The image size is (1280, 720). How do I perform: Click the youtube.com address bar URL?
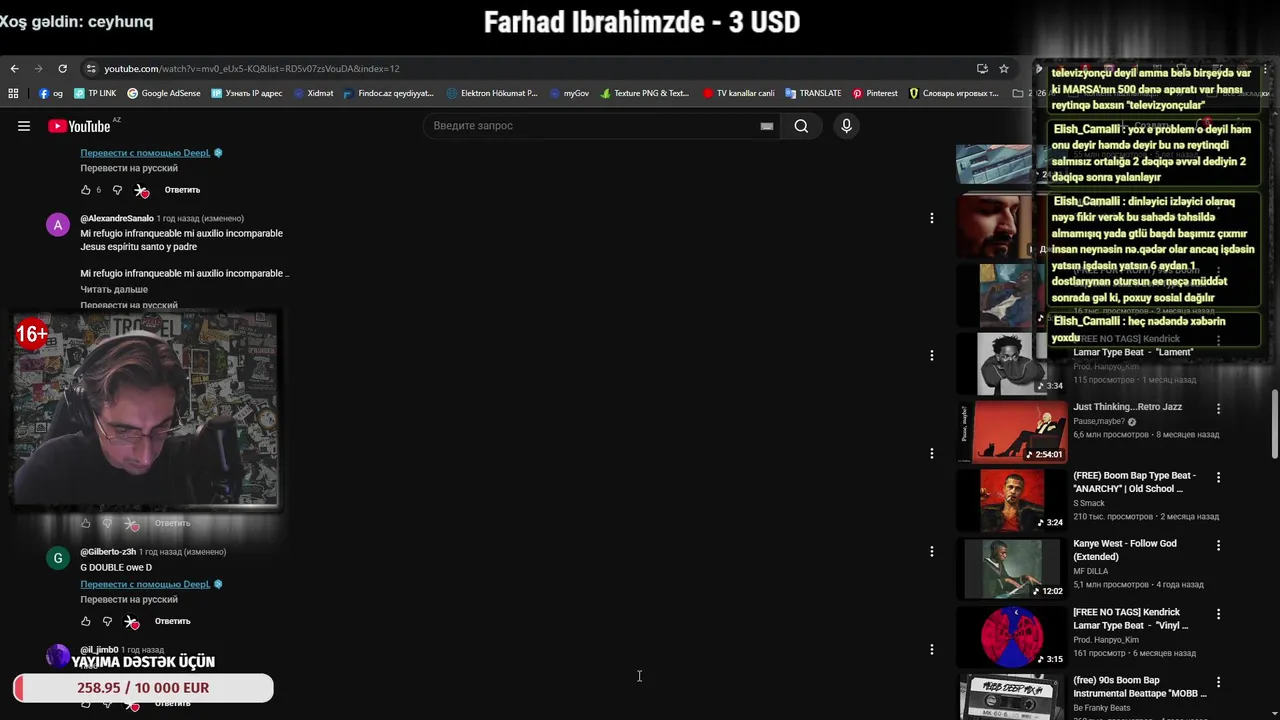(x=252, y=69)
